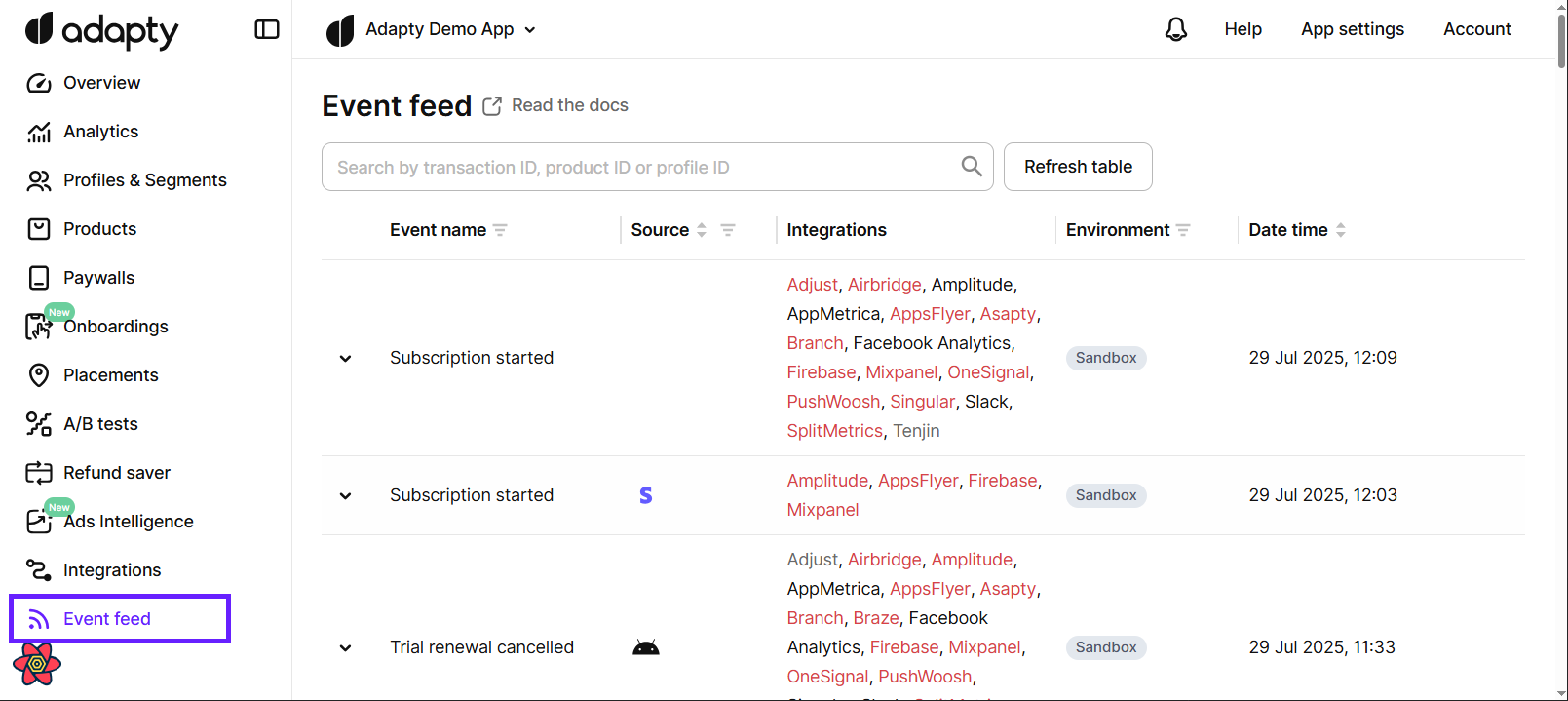Open the Paywalls section
The image size is (1568, 701).
point(98,278)
